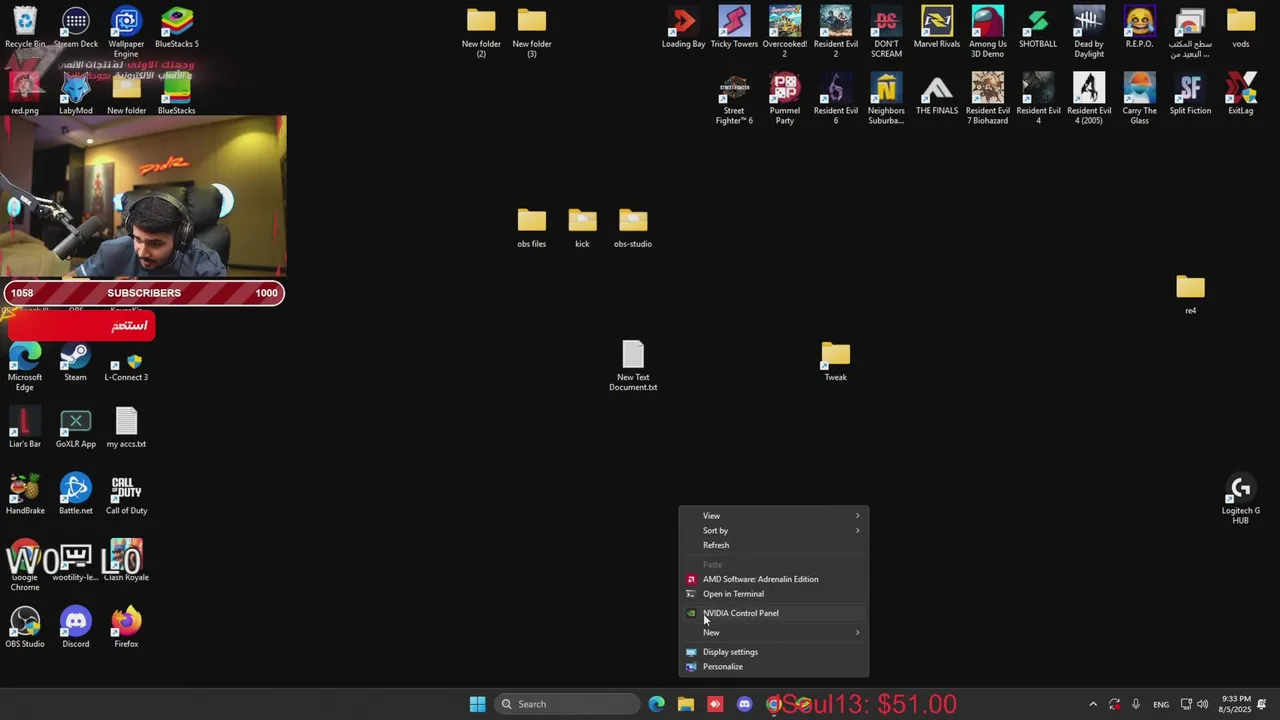
Task: Select the Resident Evil 4 (2005) icon
Action: coord(1089,99)
